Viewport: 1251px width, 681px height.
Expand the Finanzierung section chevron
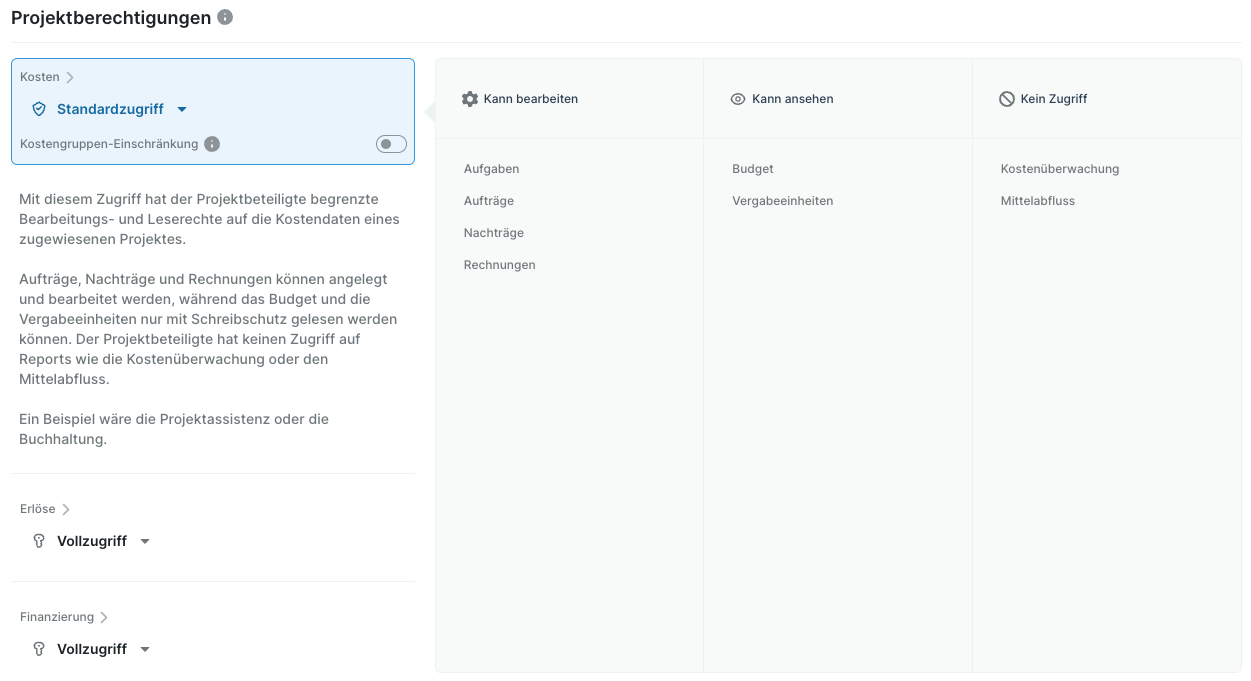tap(104, 617)
